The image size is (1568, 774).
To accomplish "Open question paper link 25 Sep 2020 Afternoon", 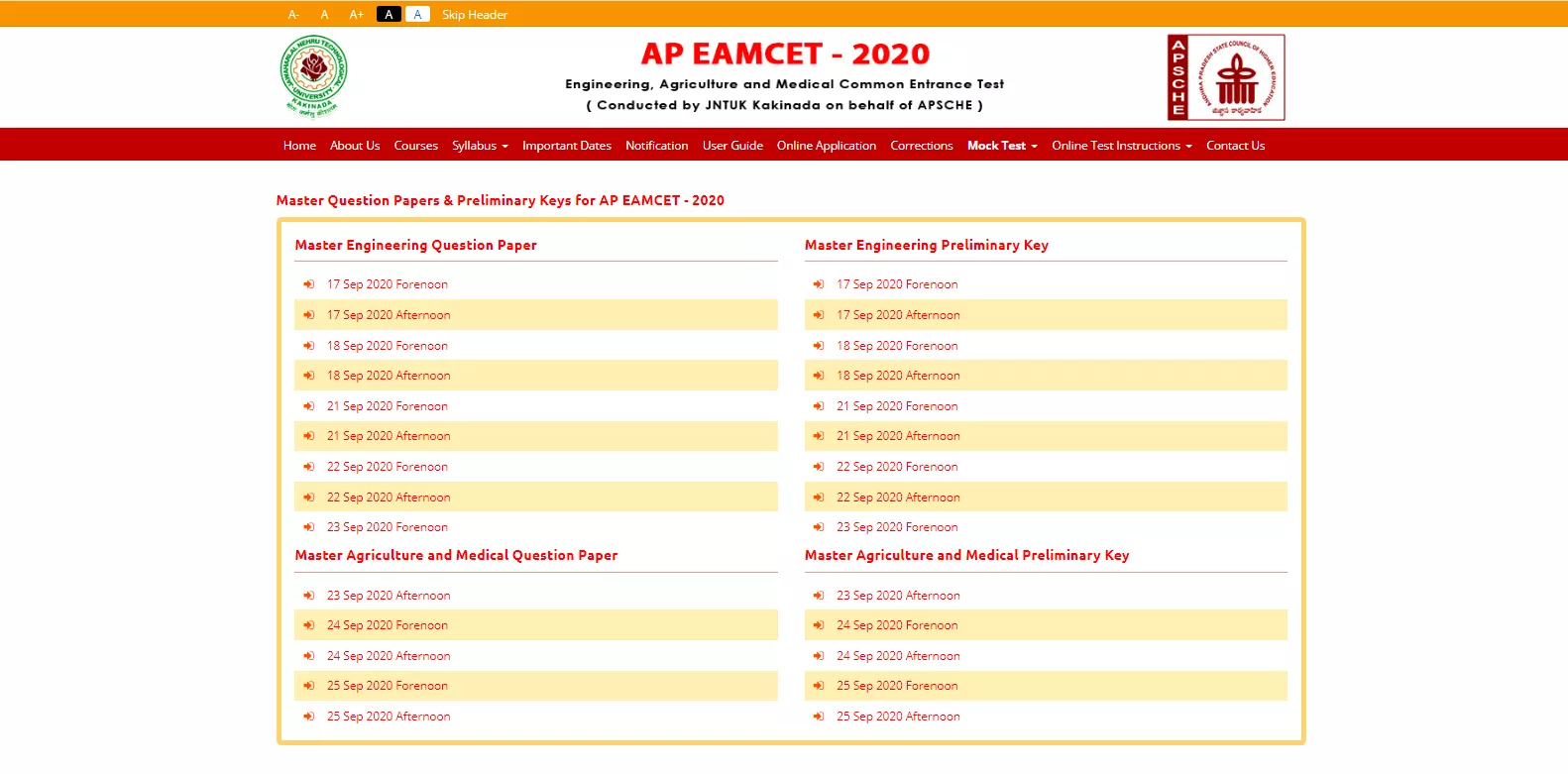I will (389, 717).
